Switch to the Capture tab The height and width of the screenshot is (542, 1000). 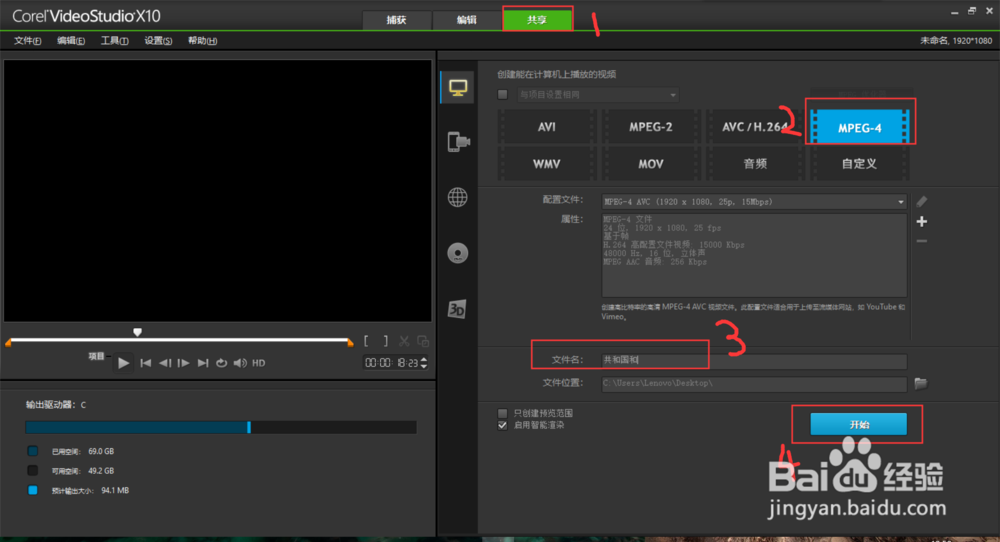396,20
